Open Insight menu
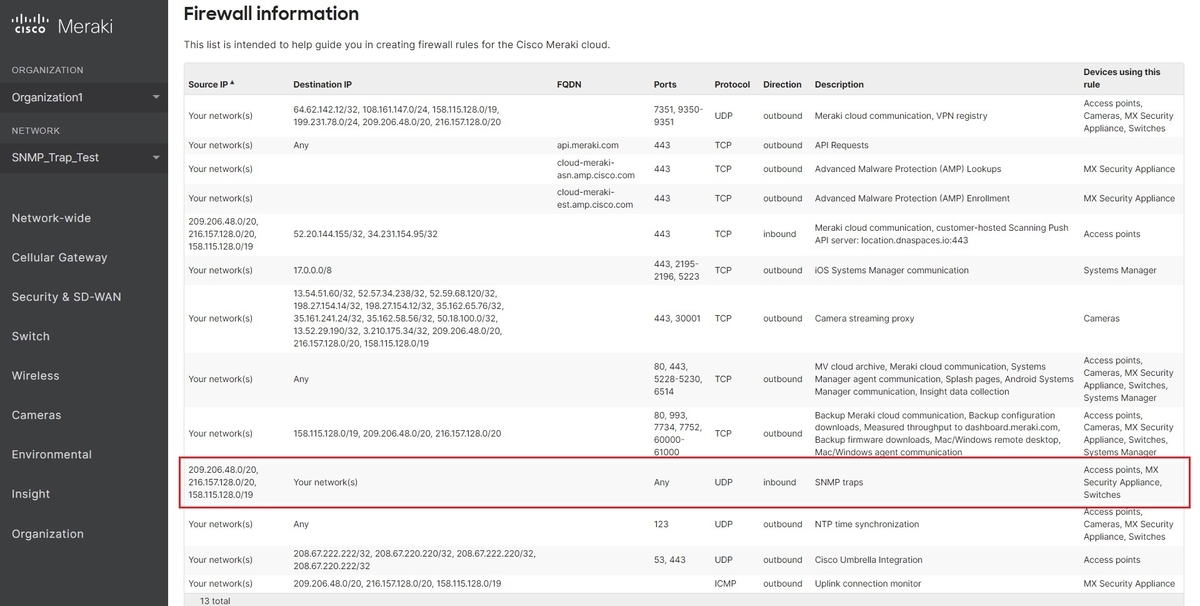 point(31,494)
